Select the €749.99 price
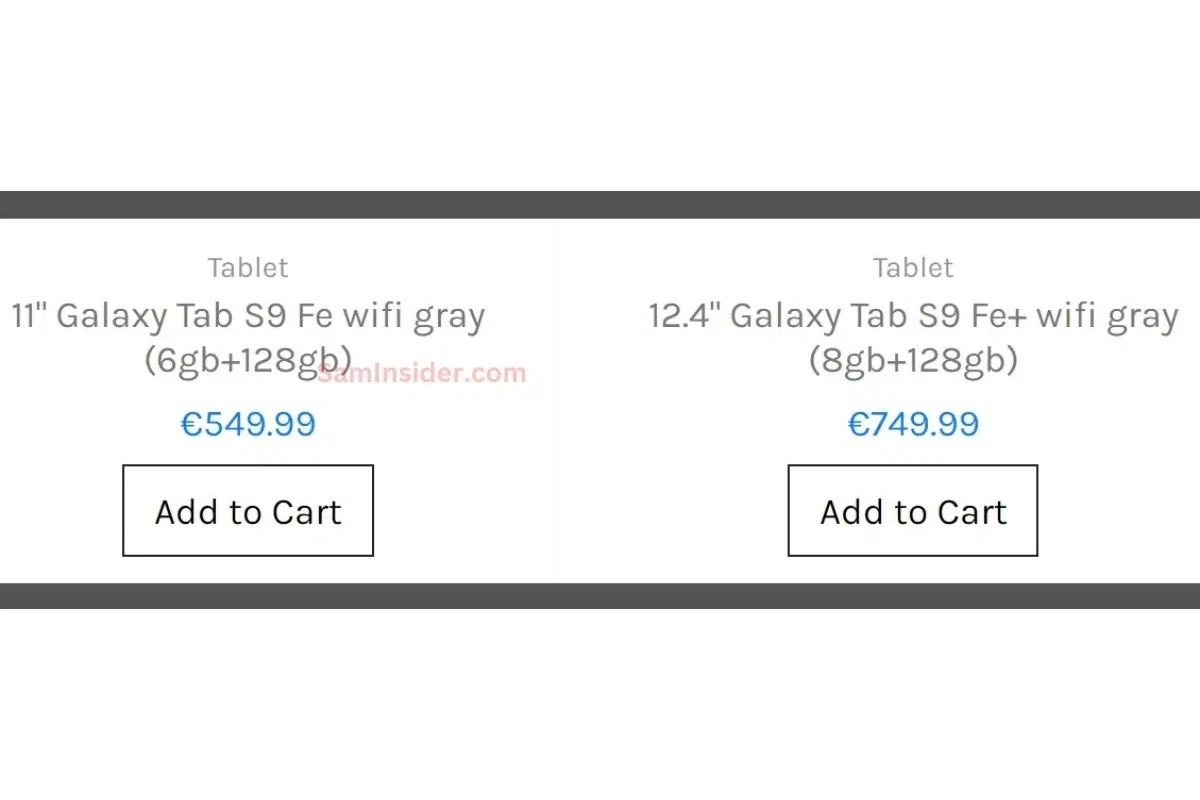1200x800 pixels. pyautogui.click(x=913, y=424)
